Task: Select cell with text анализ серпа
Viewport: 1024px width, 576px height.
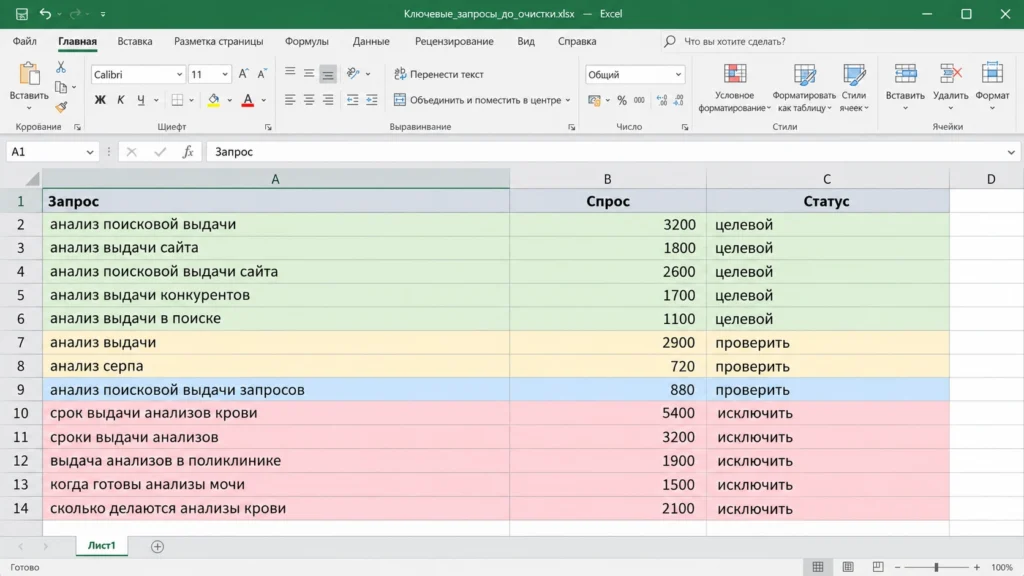Action: coord(276,366)
